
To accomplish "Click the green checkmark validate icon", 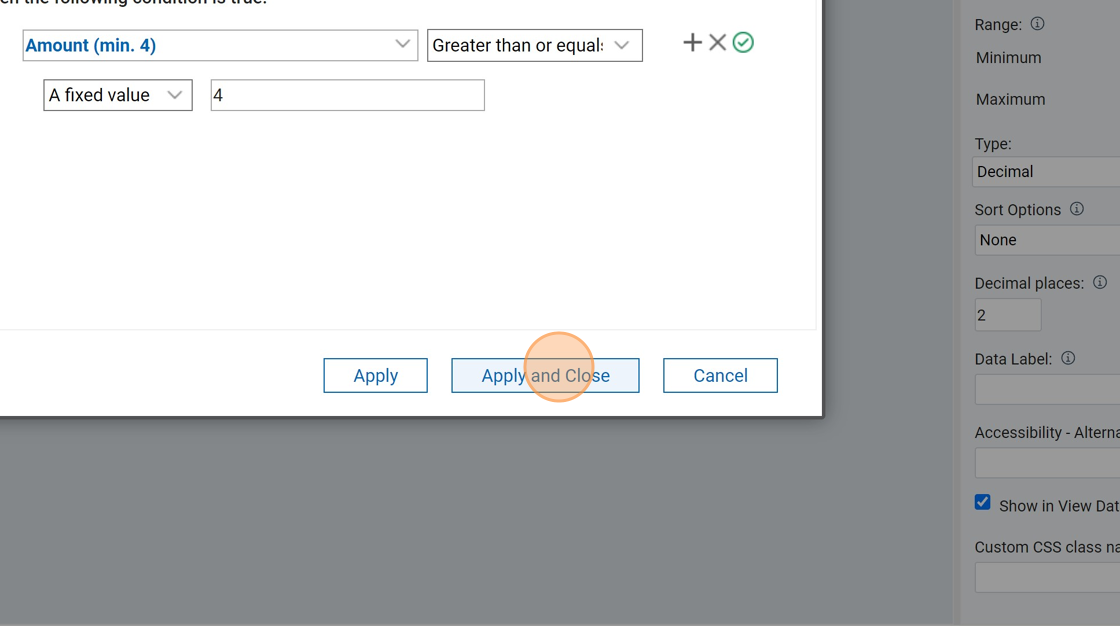I will [743, 42].
